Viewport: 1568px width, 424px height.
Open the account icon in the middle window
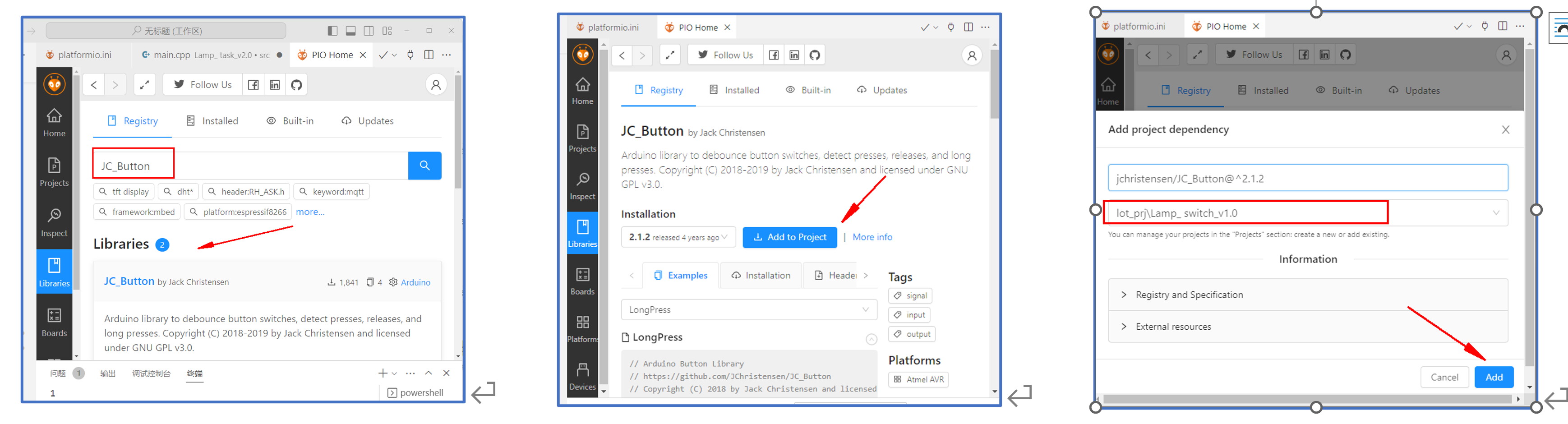coord(972,55)
